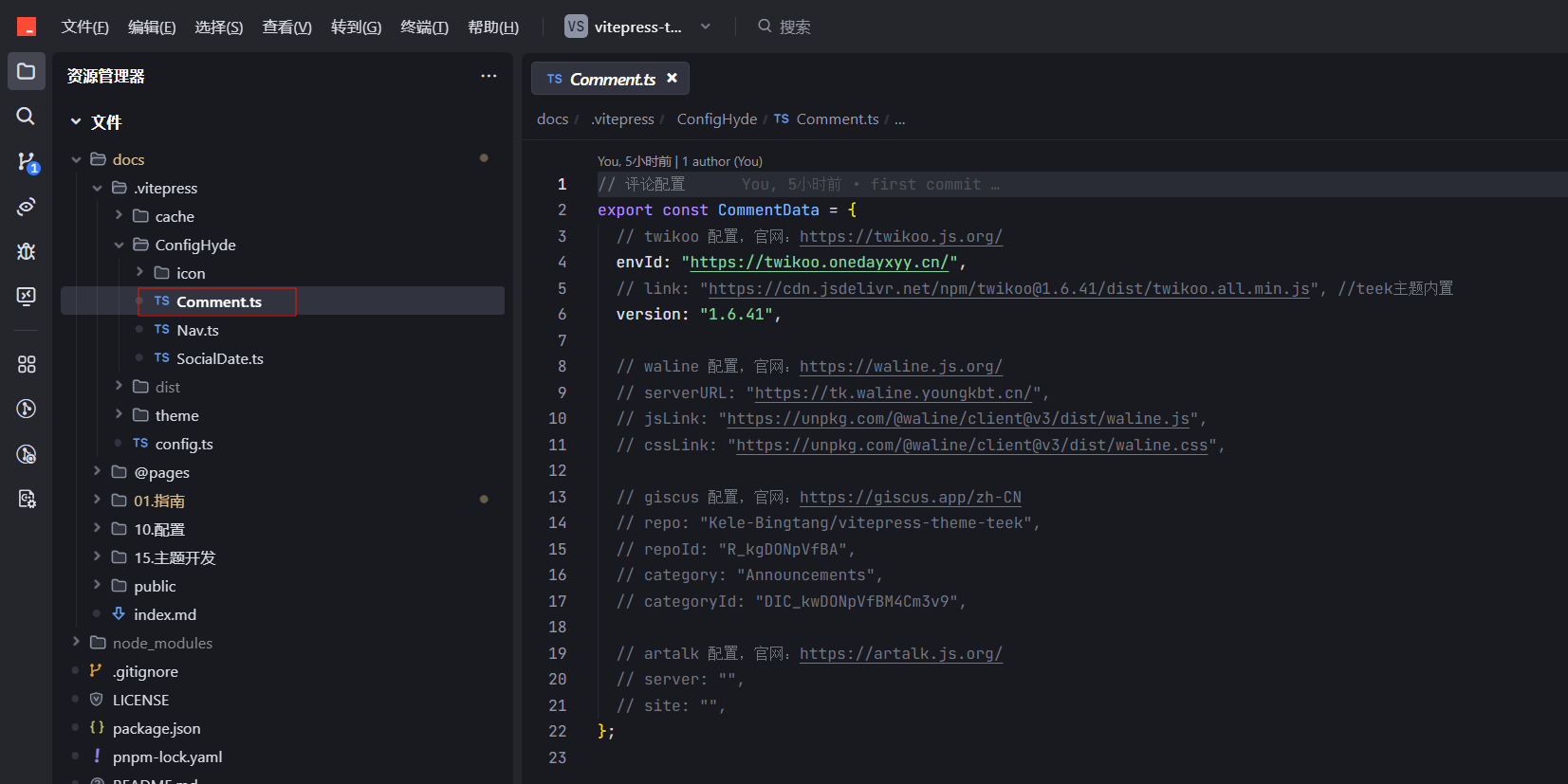1568x784 pixels.
Task: Open the remote explorer monitor icon
Action: (27, 296)
